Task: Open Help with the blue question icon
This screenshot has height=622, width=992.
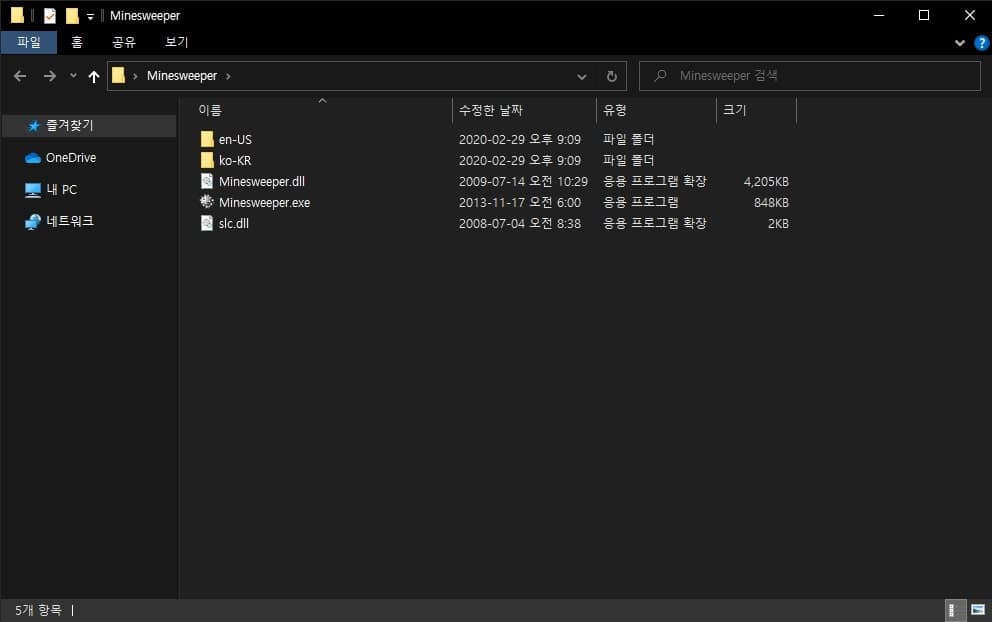Action: [x=982, y=42]
